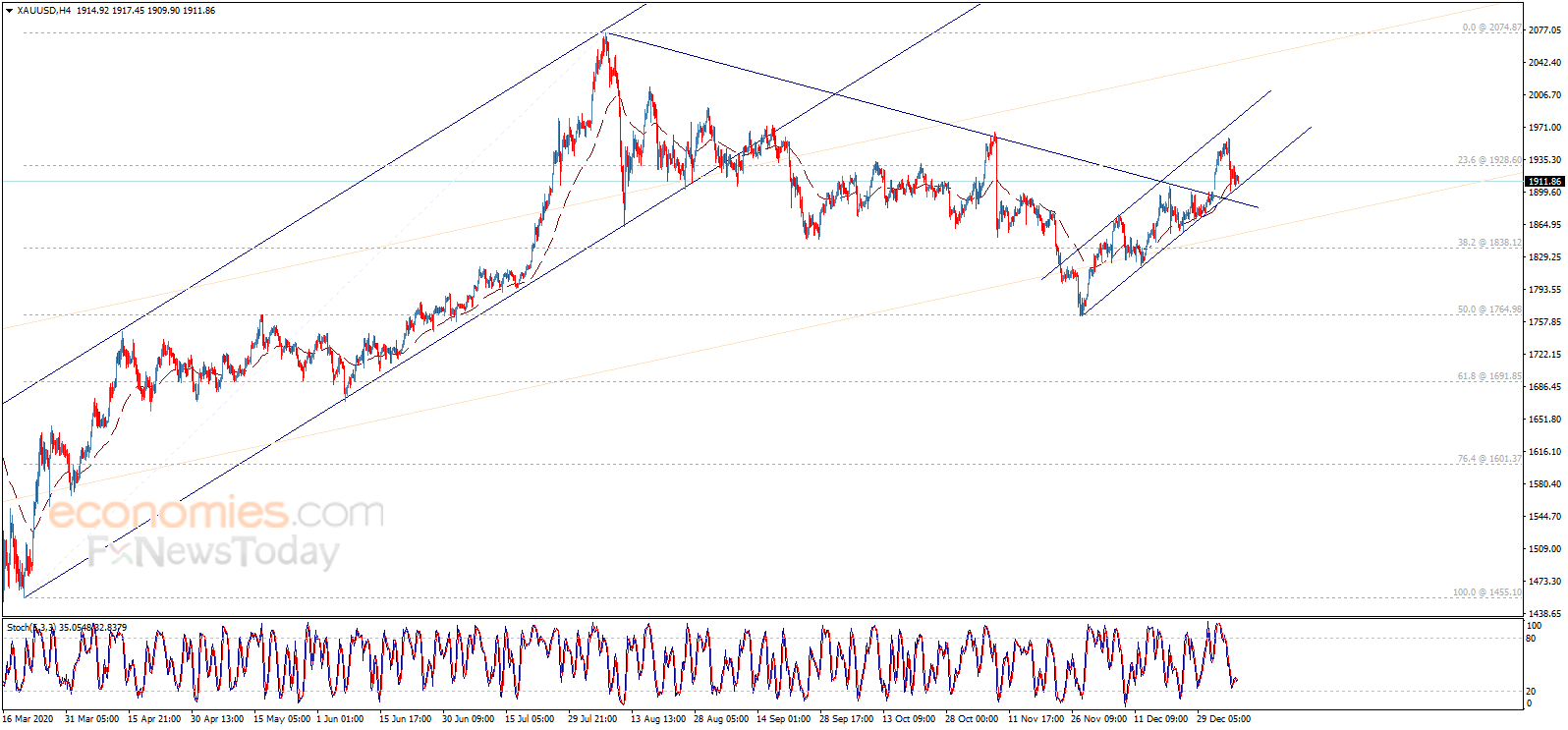Click the Stoch(5,3,3) indicator label

[x=29, y=627]
